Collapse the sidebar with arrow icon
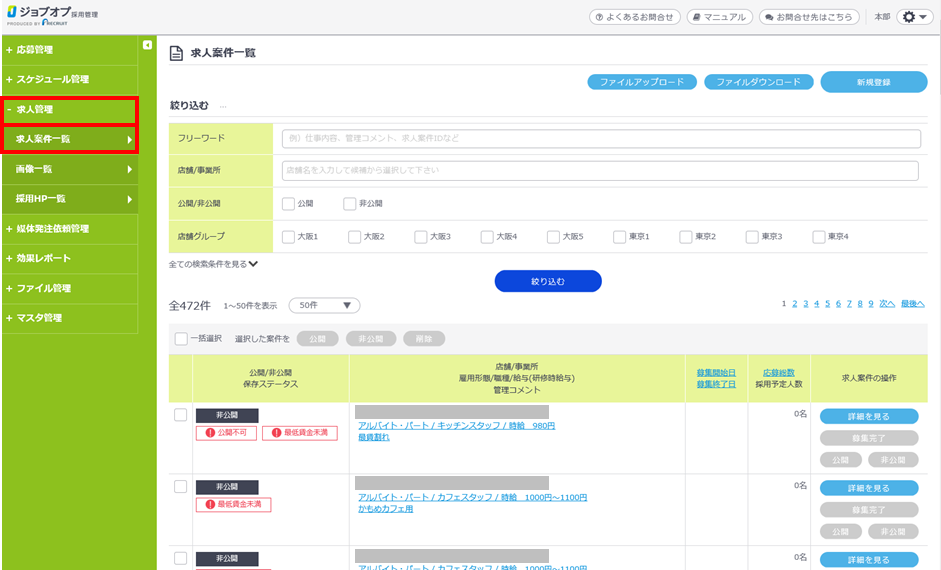This screenshot has height=570, width=941. (x=148, y=45)
